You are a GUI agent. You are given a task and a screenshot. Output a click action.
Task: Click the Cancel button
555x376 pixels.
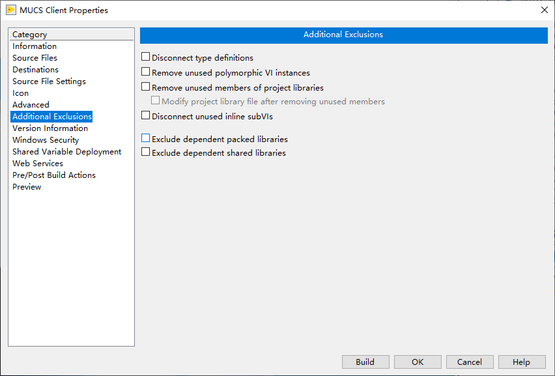(470, 362)
